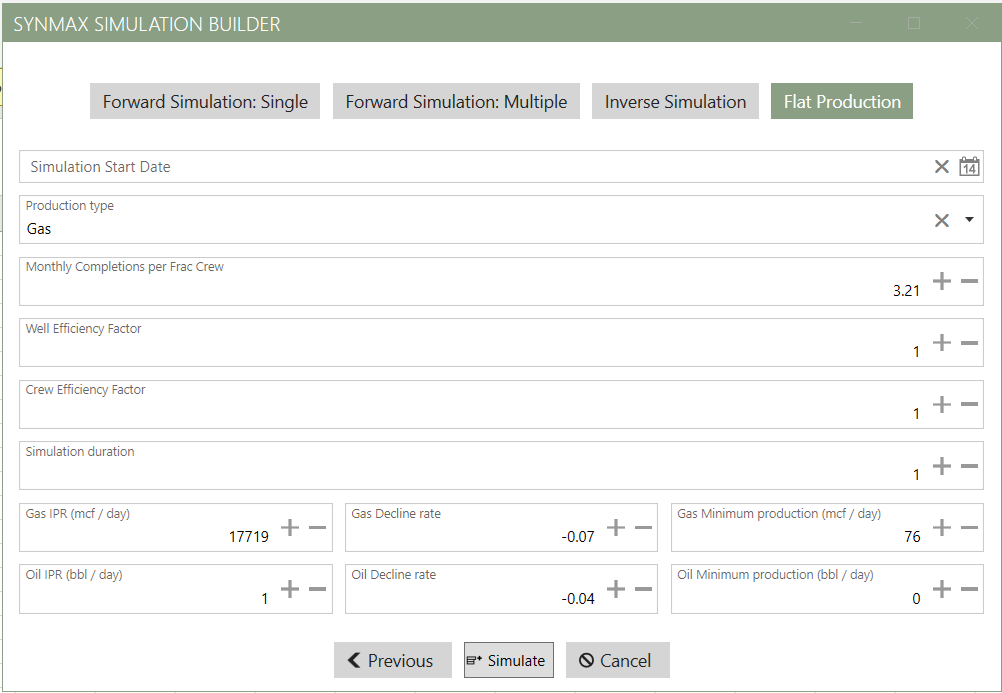1002x693 pixels.
Task: Clear the Simulation Start Date field
Action: tap(941, 167)
